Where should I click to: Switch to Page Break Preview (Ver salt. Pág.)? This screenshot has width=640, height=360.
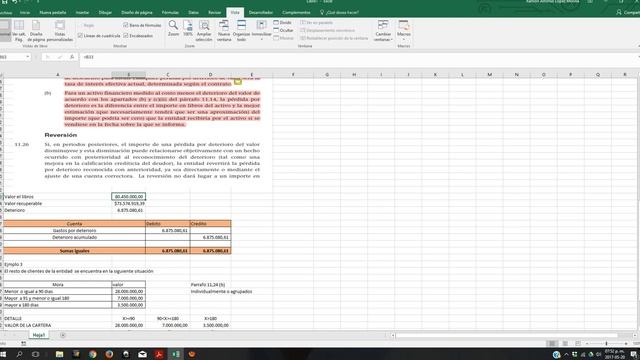pos(19,31)
